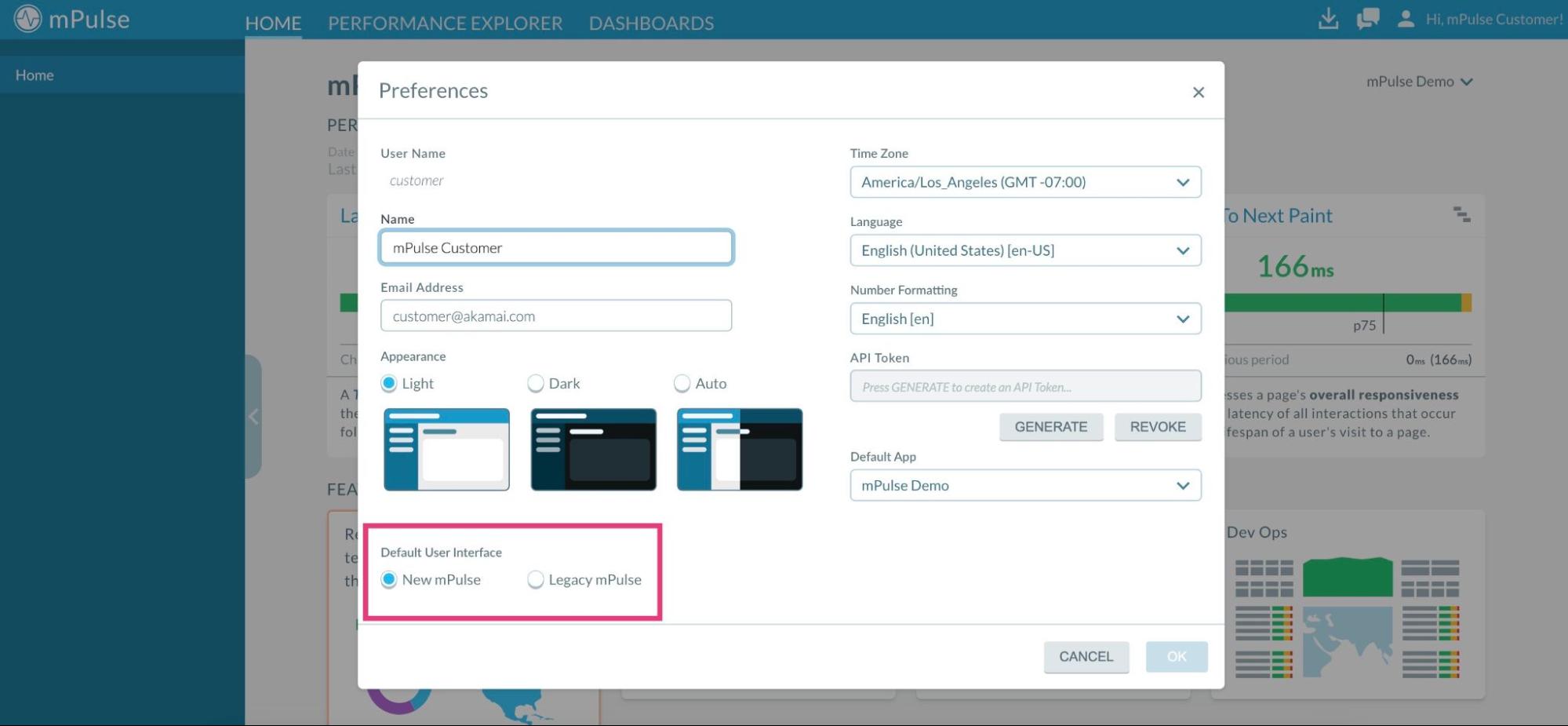The image size is (1568, 726).
Task: Click the Dark theme preview thumbnail
Action: point(593,450)
